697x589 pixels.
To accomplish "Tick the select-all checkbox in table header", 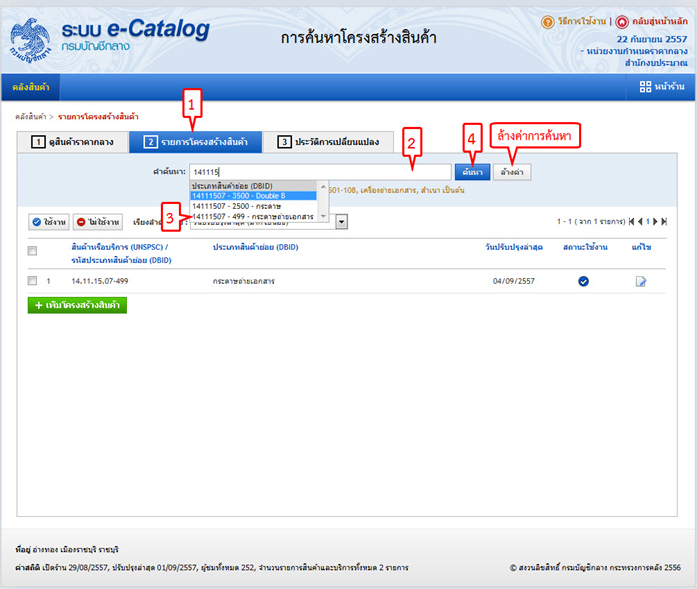I will [x=32, y=251].
